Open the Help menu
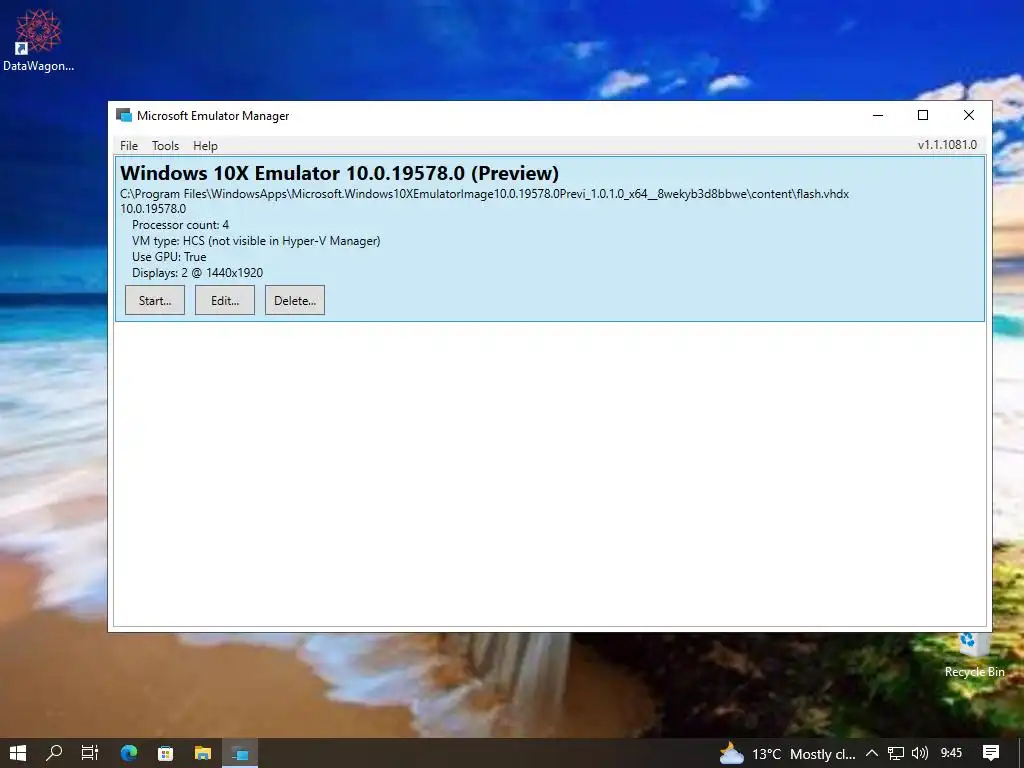 (205, 146)
